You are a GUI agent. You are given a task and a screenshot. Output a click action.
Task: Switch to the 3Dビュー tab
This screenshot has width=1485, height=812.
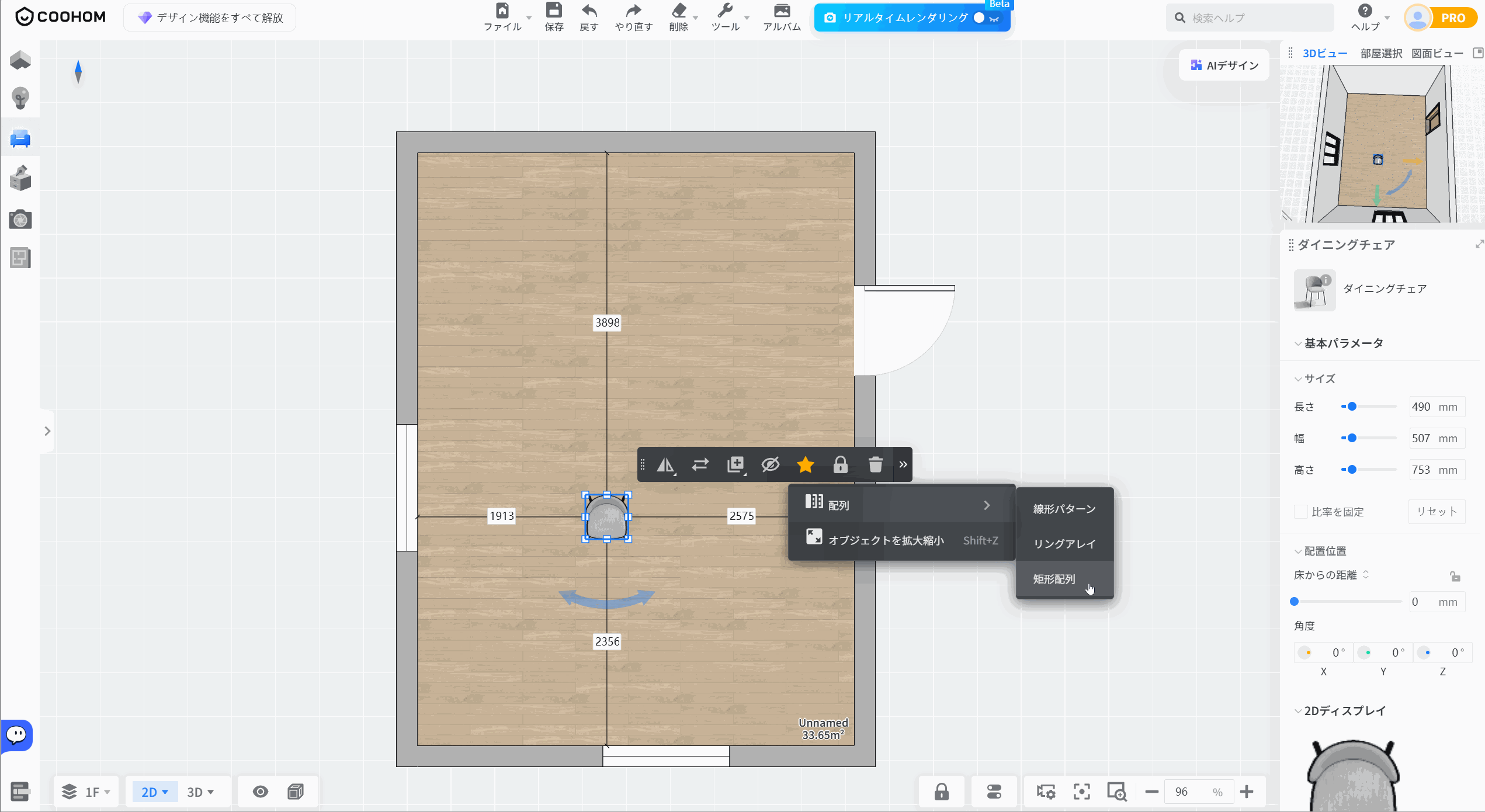[x=1324, y=53]
